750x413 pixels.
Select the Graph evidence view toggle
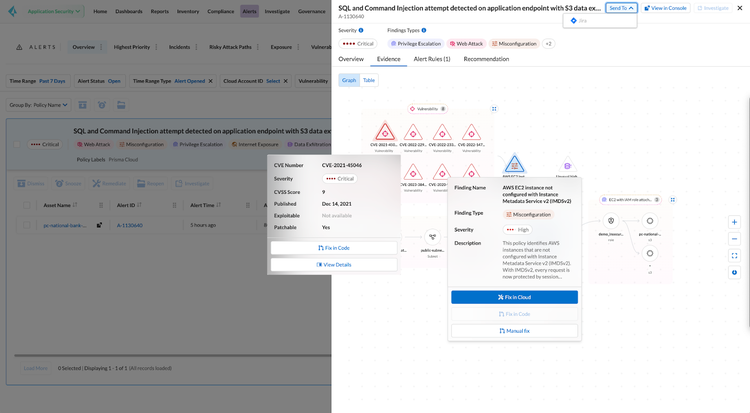coord(349,80)
